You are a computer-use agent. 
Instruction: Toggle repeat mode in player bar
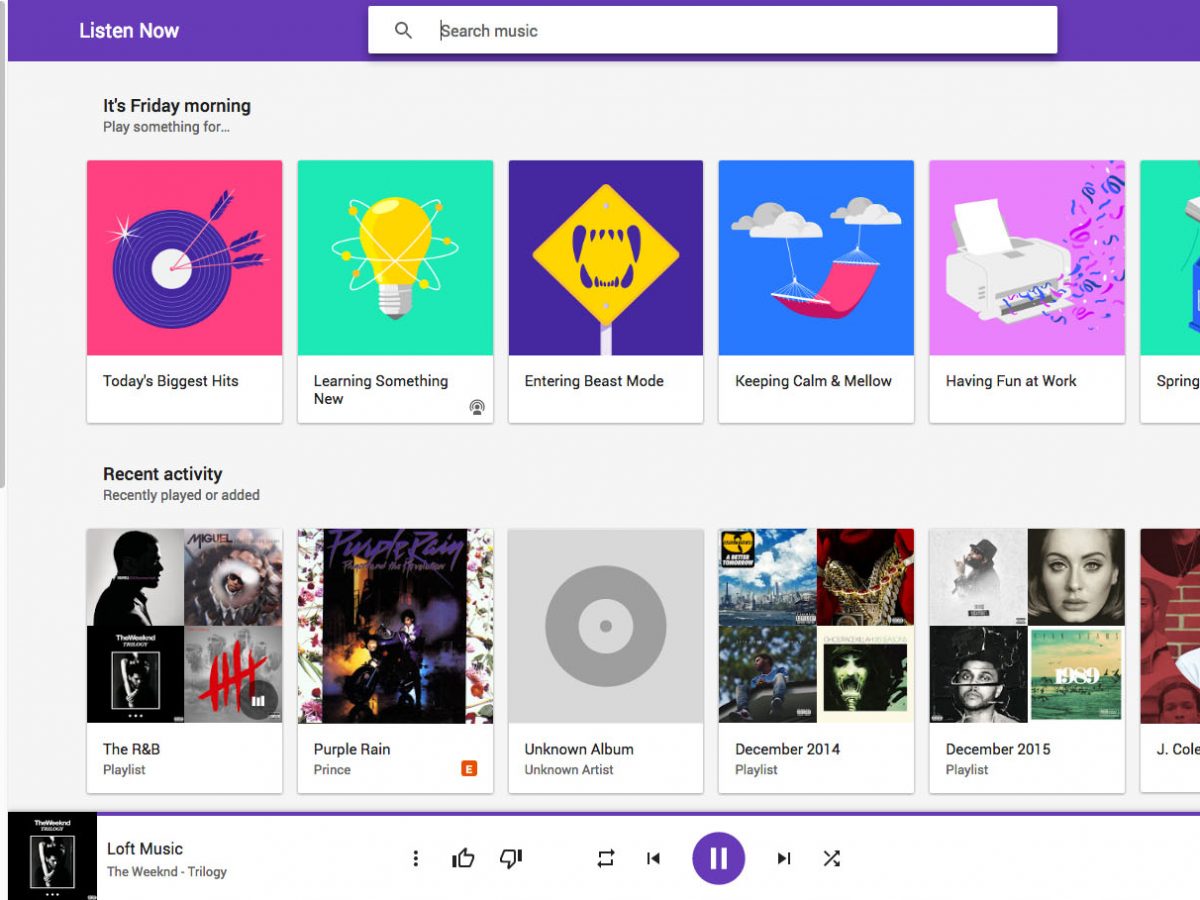click(606, 858)
